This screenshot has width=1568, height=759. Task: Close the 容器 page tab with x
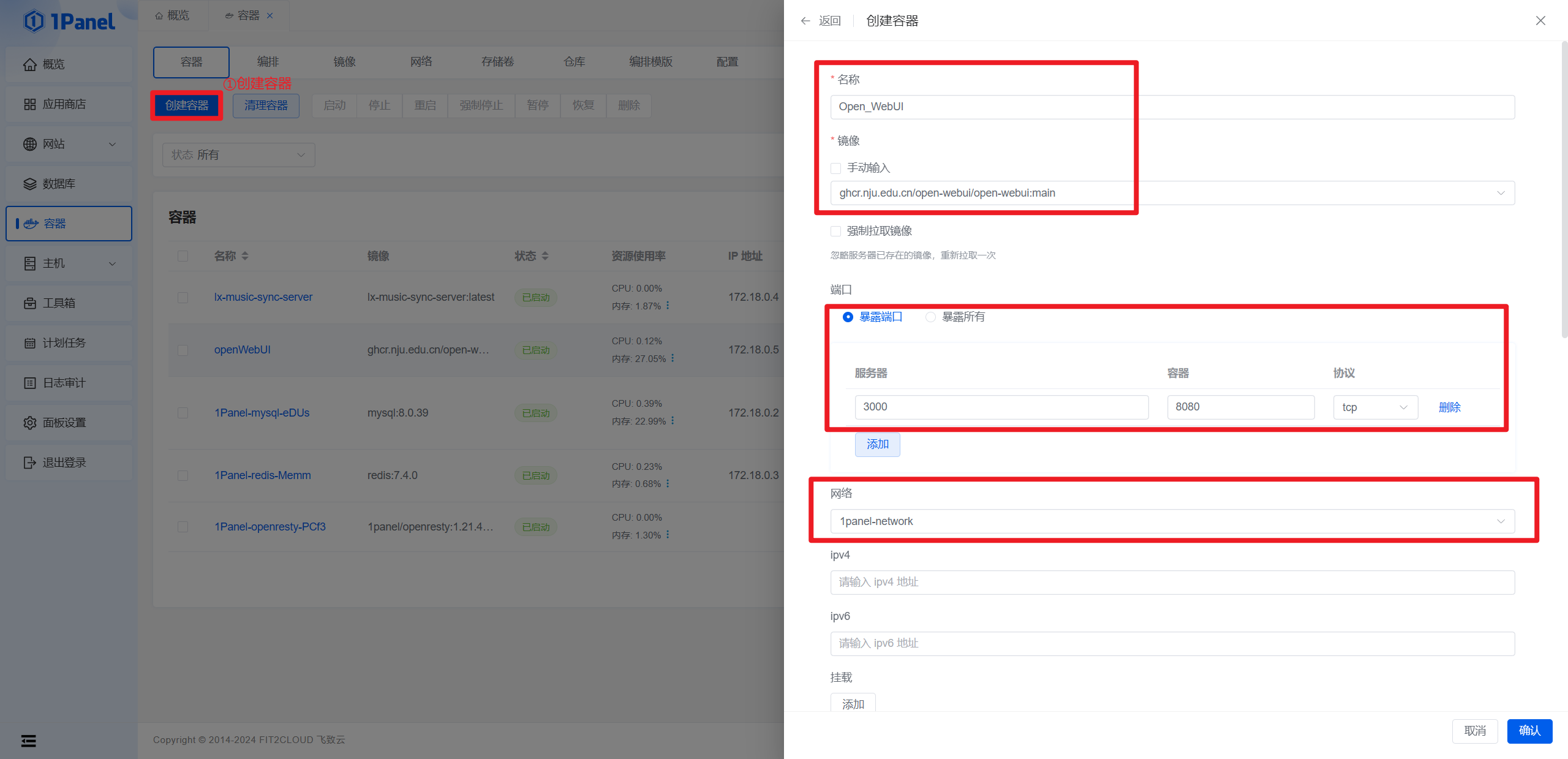tap(269, 15)
